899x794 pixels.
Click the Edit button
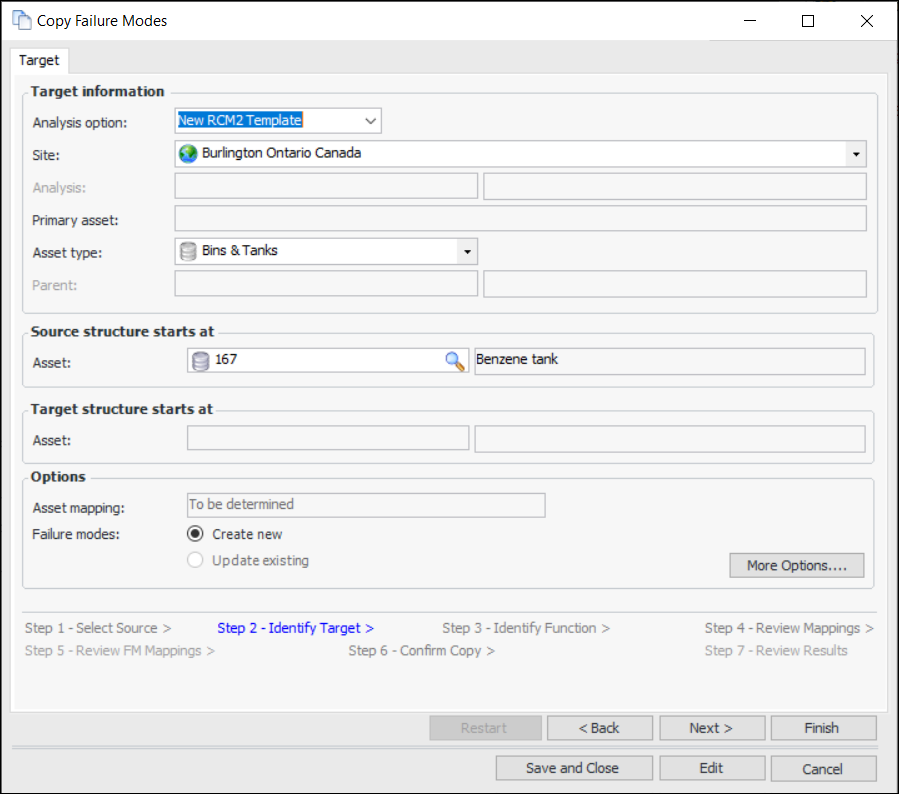tap(711, 768)
